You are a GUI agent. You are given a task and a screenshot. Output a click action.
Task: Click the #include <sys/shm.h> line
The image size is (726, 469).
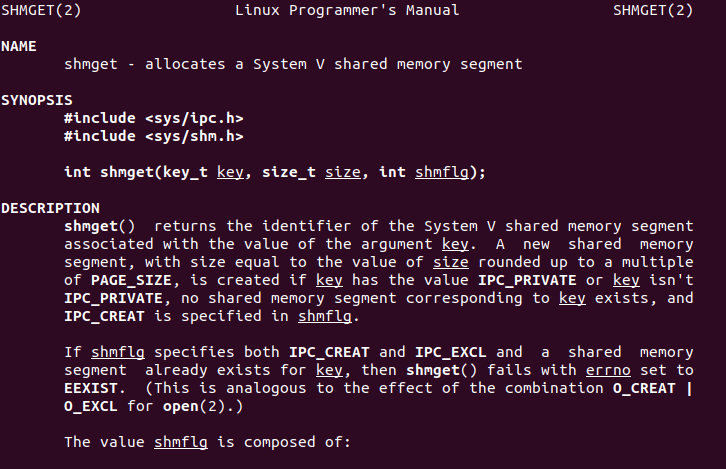154,136
